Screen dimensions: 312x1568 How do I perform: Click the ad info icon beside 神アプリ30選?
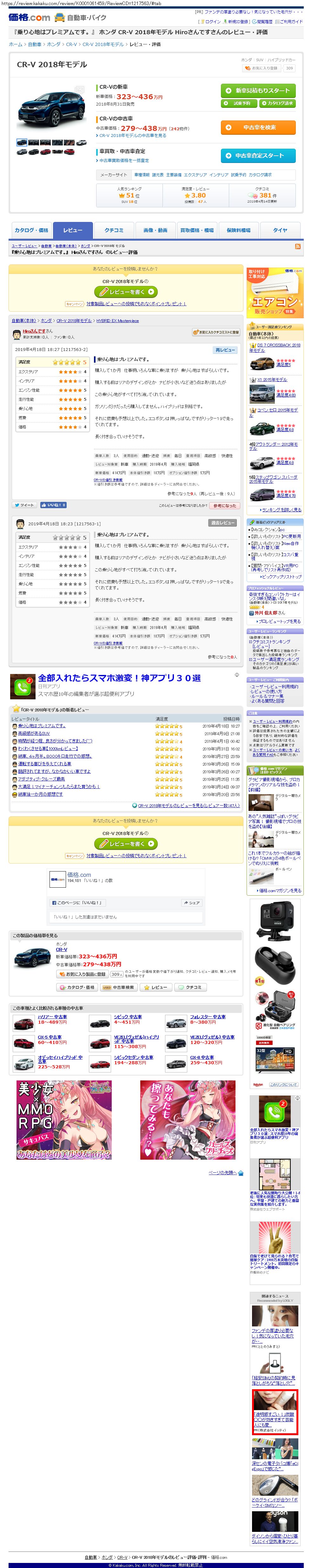[236, 675]
